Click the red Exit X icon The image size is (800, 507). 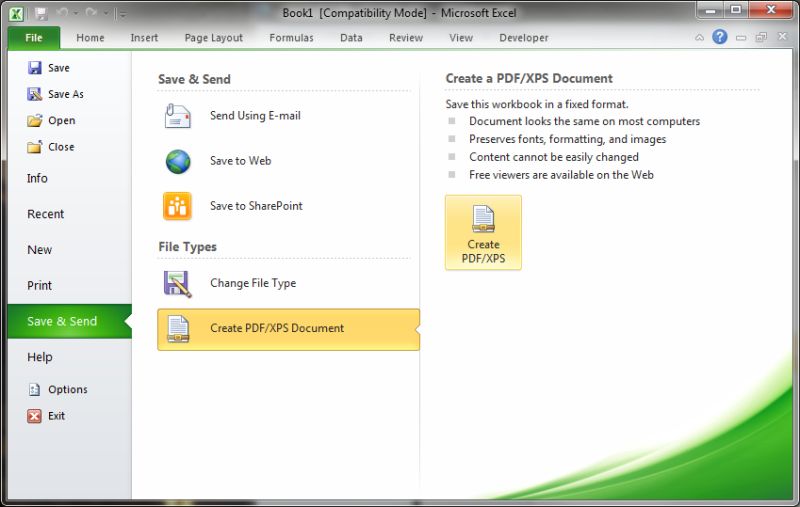[34, 416]
